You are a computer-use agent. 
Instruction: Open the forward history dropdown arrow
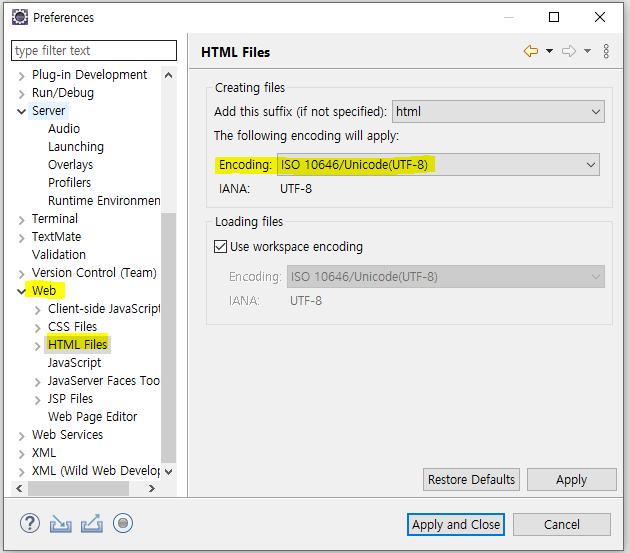[x=587, y=51]
